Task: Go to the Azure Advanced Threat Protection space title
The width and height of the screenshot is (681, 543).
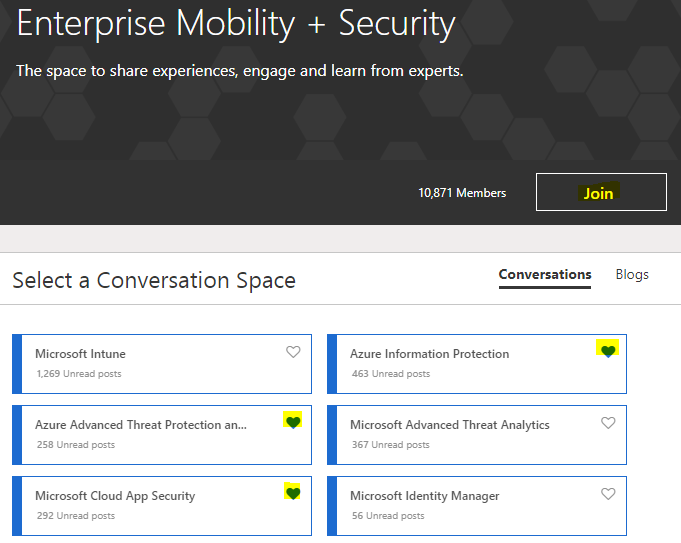Action: click(x=140, y=425)
